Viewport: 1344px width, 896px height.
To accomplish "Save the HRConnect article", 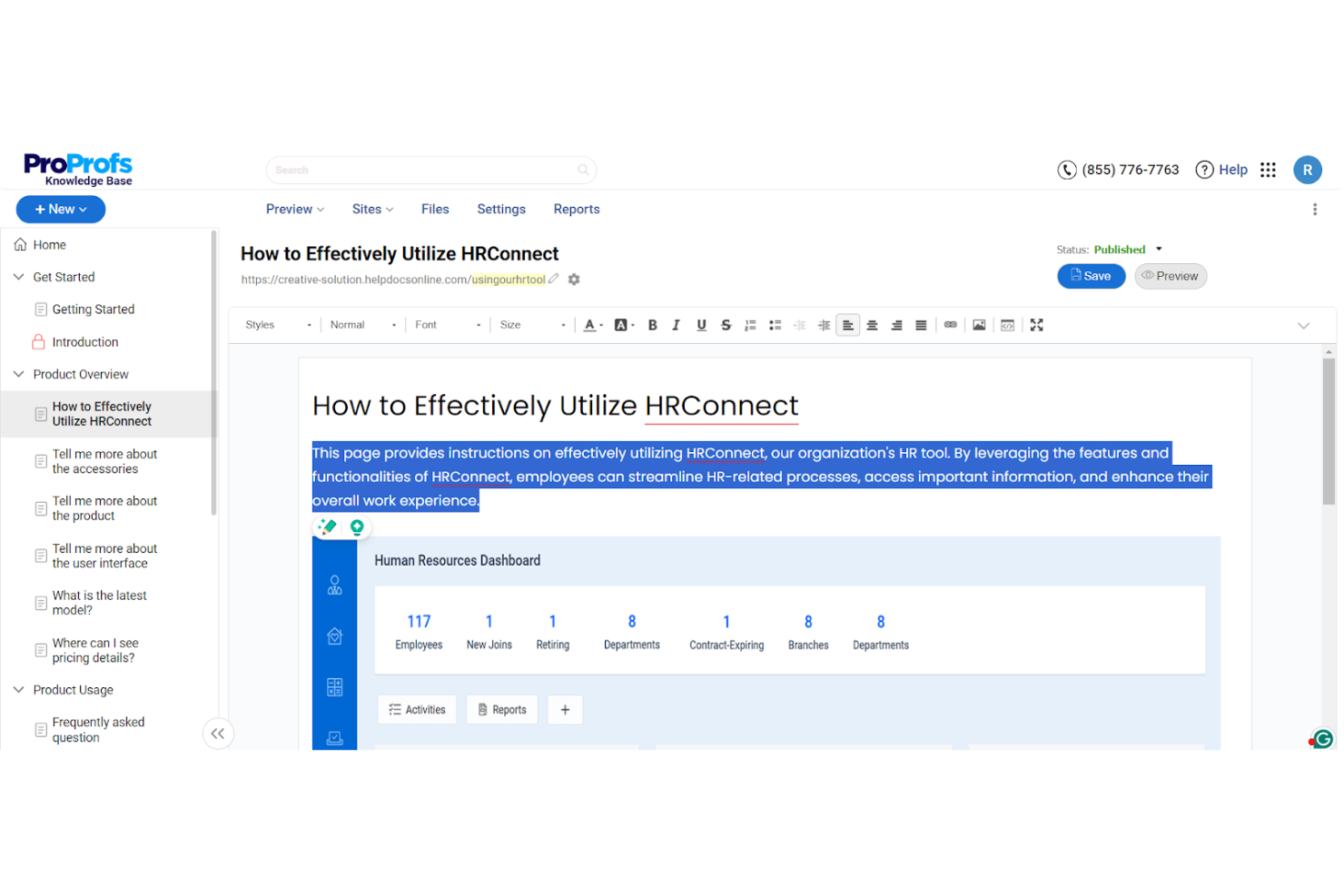I will [1091, 275].
